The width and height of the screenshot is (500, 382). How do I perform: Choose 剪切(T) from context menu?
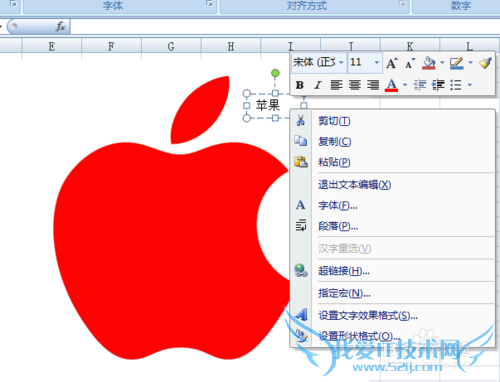coord(393,121)
